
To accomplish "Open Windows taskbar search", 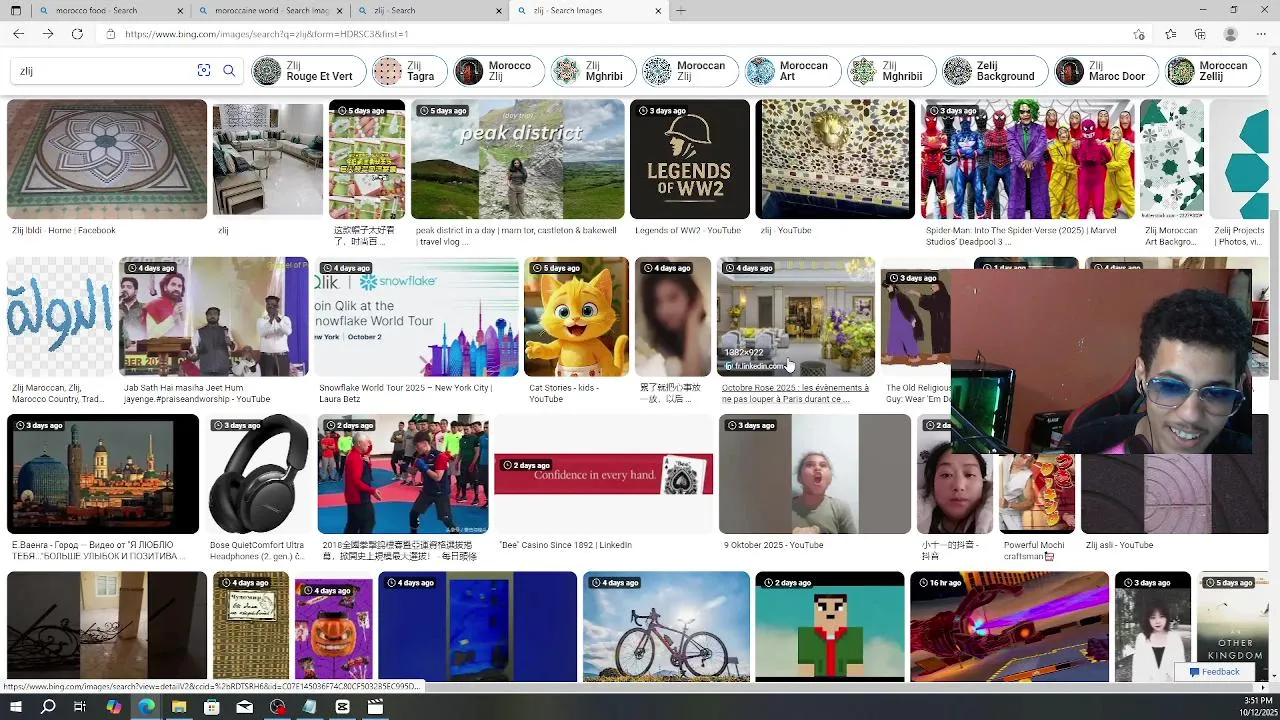I will [x=48, y=707].
